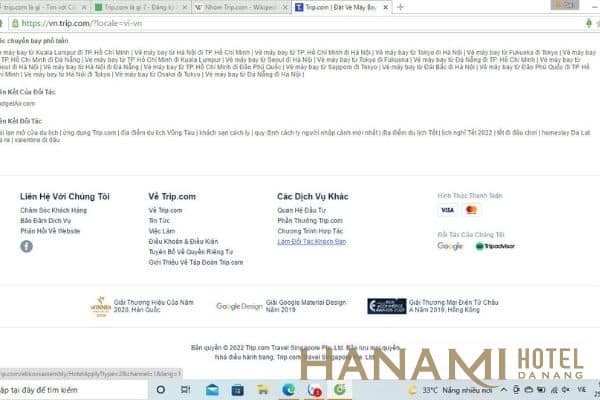Click the Asia e-commerce award badge
This screenshot has height=400, width=600.
pyautogui.click(x=387, y=306)
